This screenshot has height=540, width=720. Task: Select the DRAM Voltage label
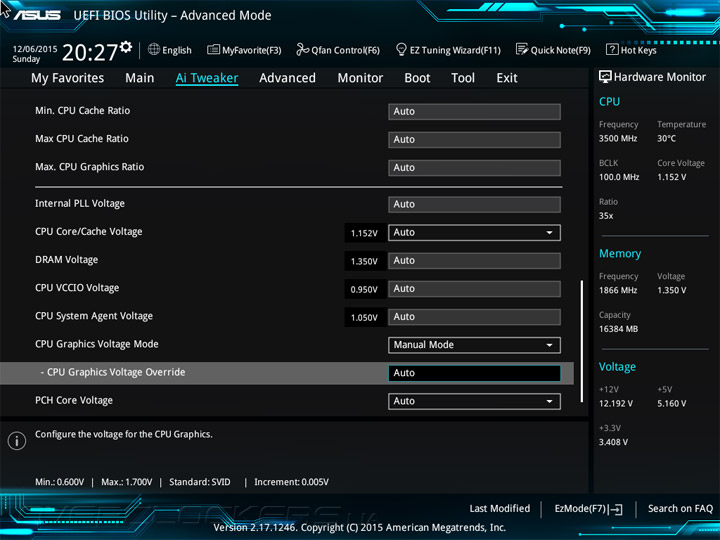pyautogui.click(x=67, y=260)
